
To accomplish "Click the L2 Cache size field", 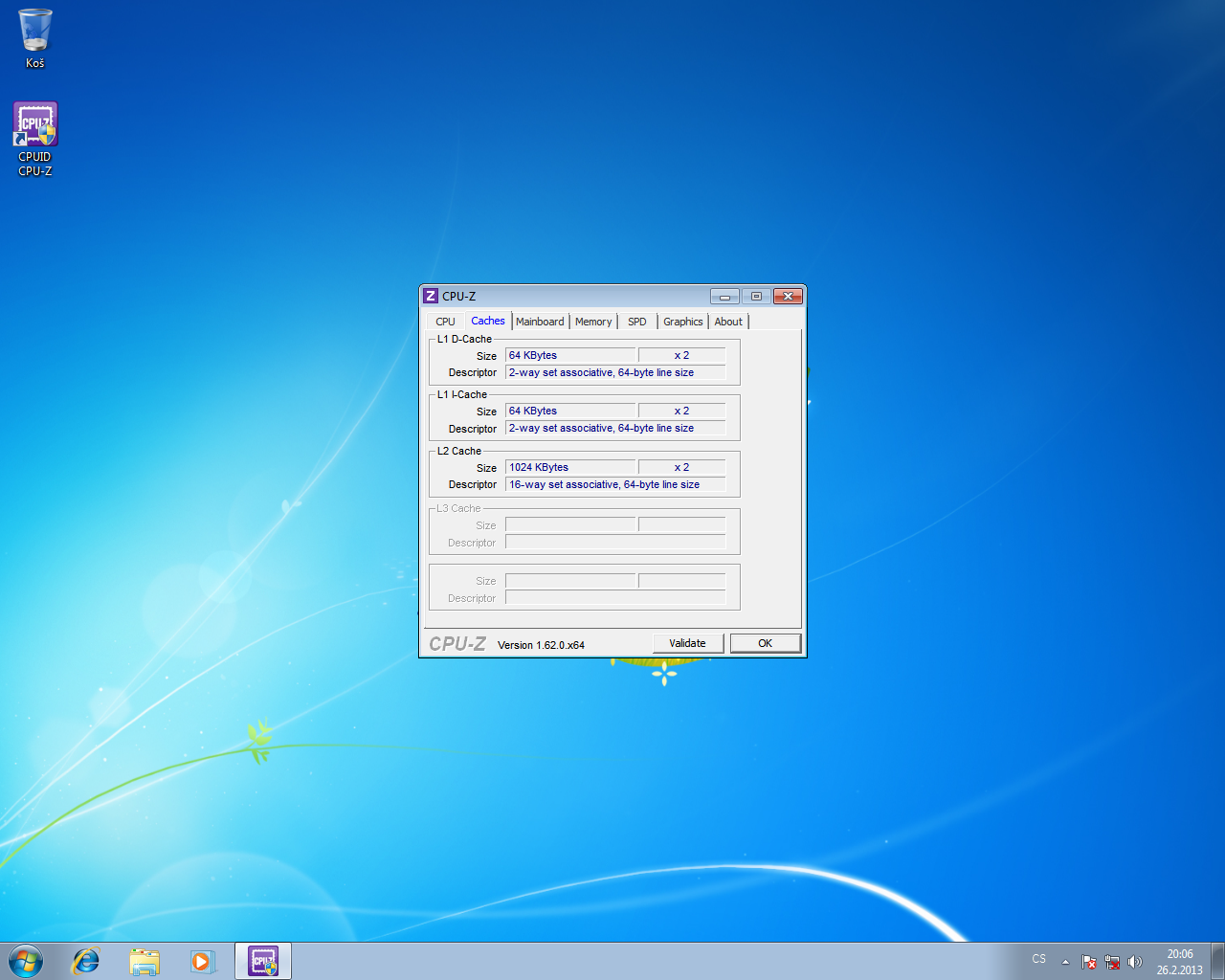I will click(570, 467).
